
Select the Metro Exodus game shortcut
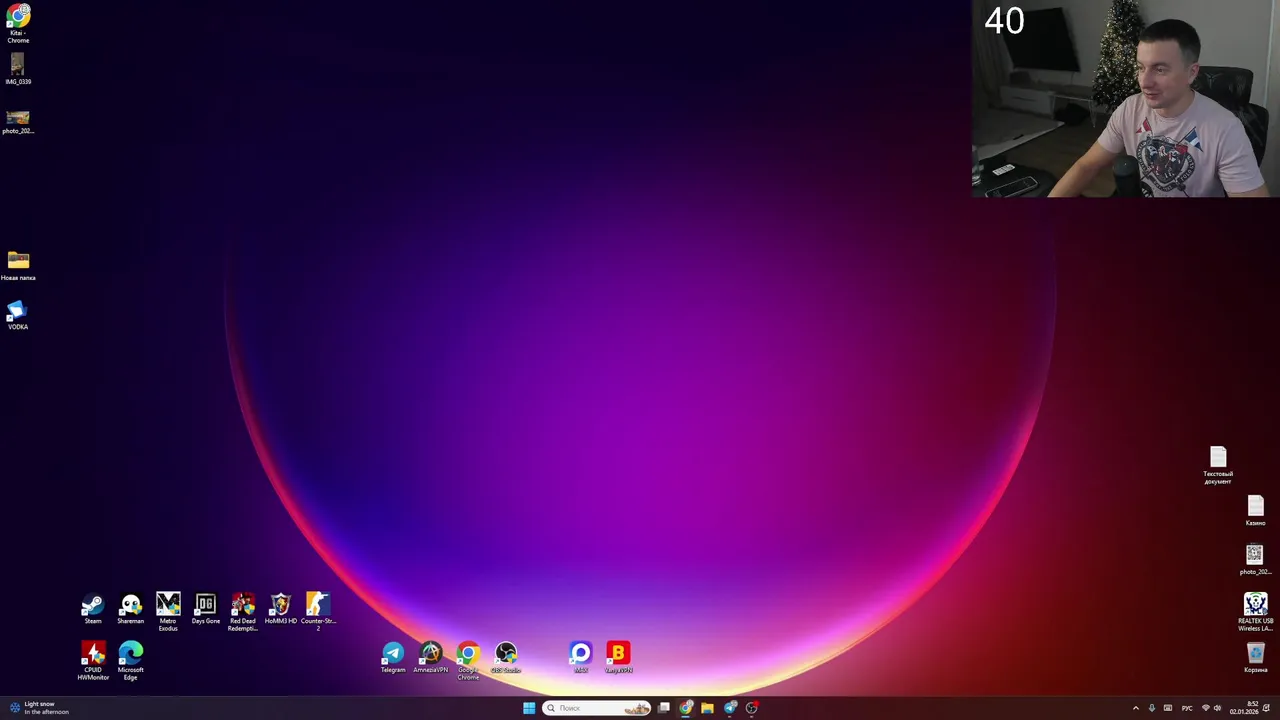pyautogui.click(x=168, y=612)
